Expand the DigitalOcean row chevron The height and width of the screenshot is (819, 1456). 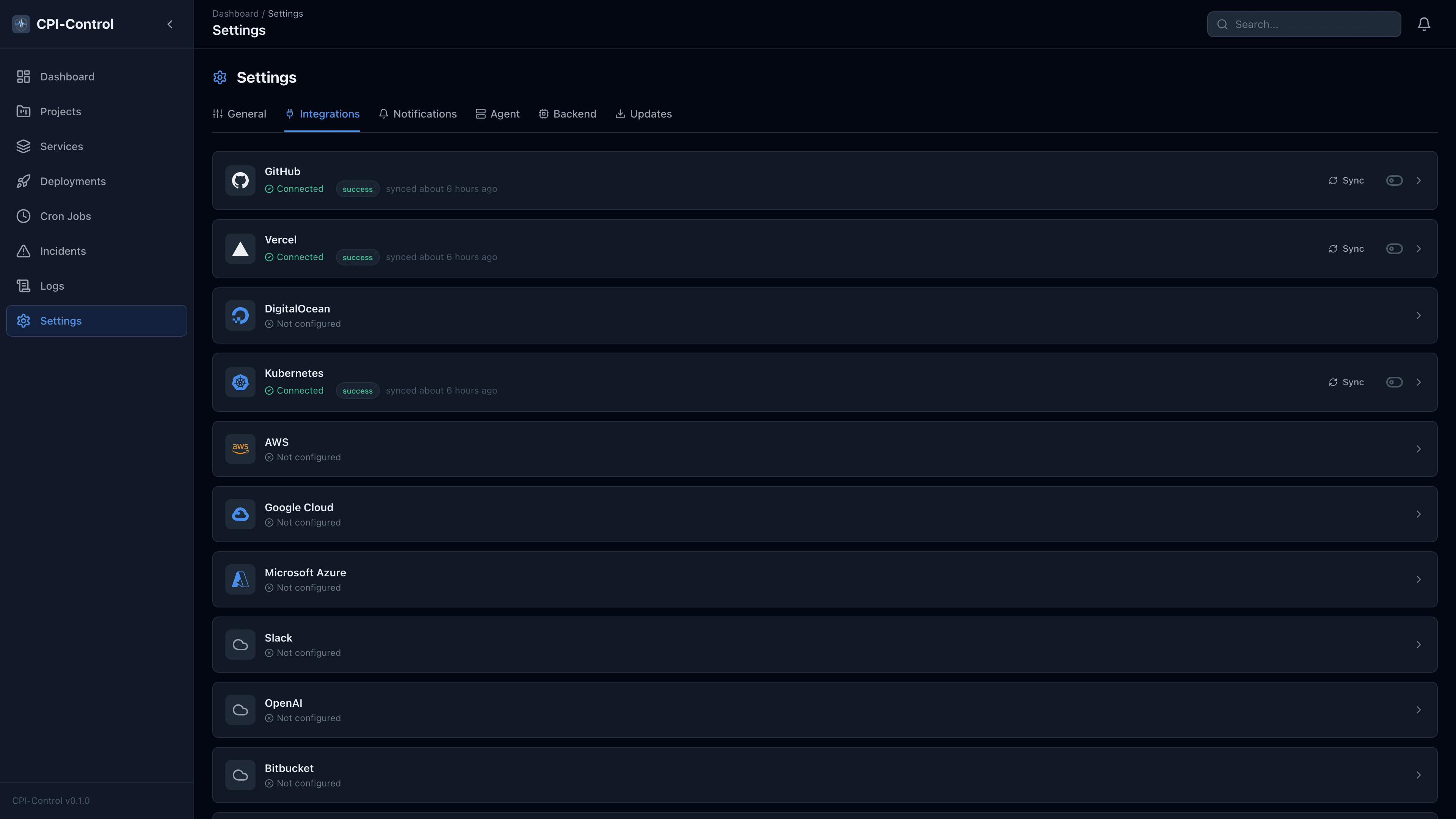coord(1418,315)
